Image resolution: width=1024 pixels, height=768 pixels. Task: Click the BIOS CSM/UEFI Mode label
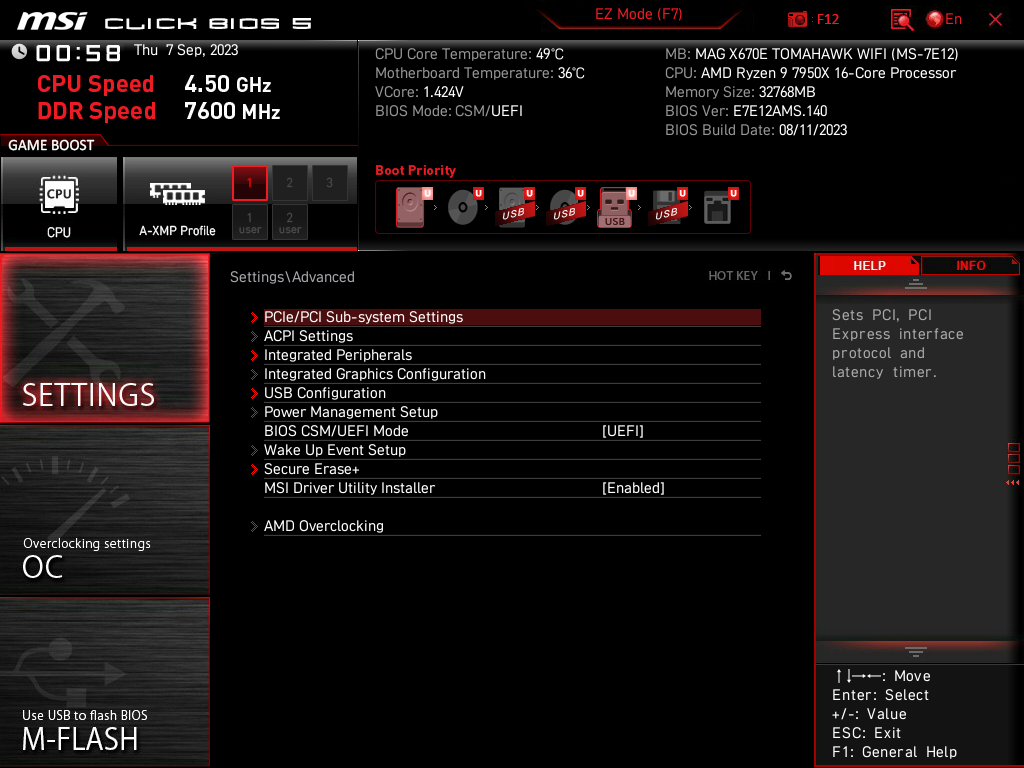pyautogui.click(x=336, y=431)
